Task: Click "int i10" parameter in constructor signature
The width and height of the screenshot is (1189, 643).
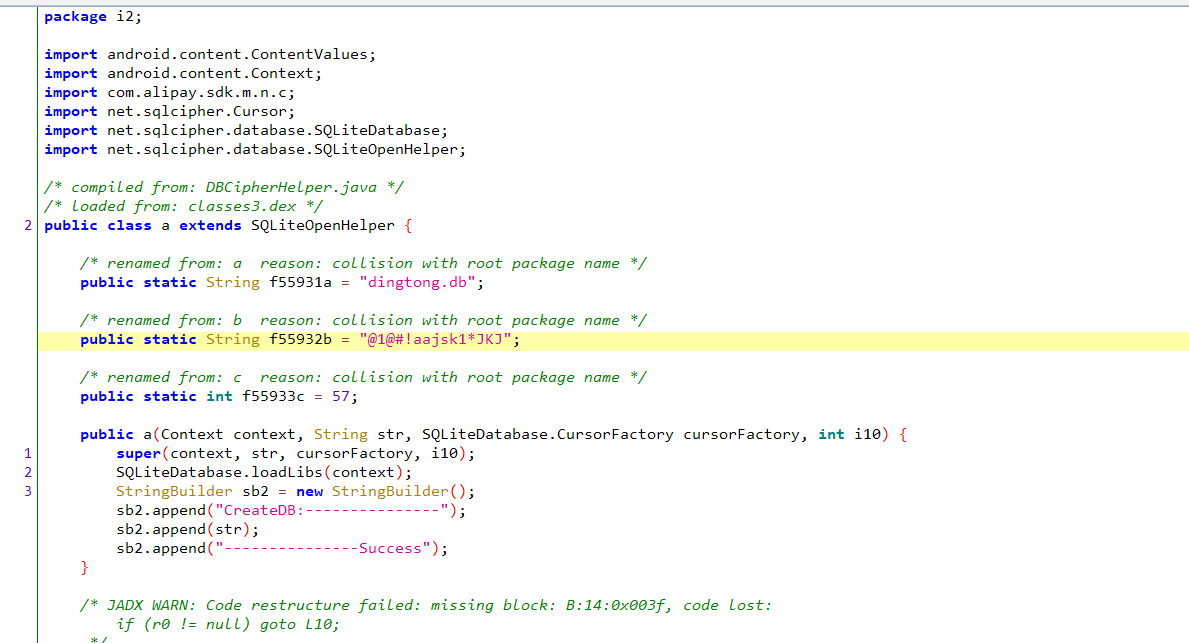Action: pyautogui.click(x=849, y=434)
